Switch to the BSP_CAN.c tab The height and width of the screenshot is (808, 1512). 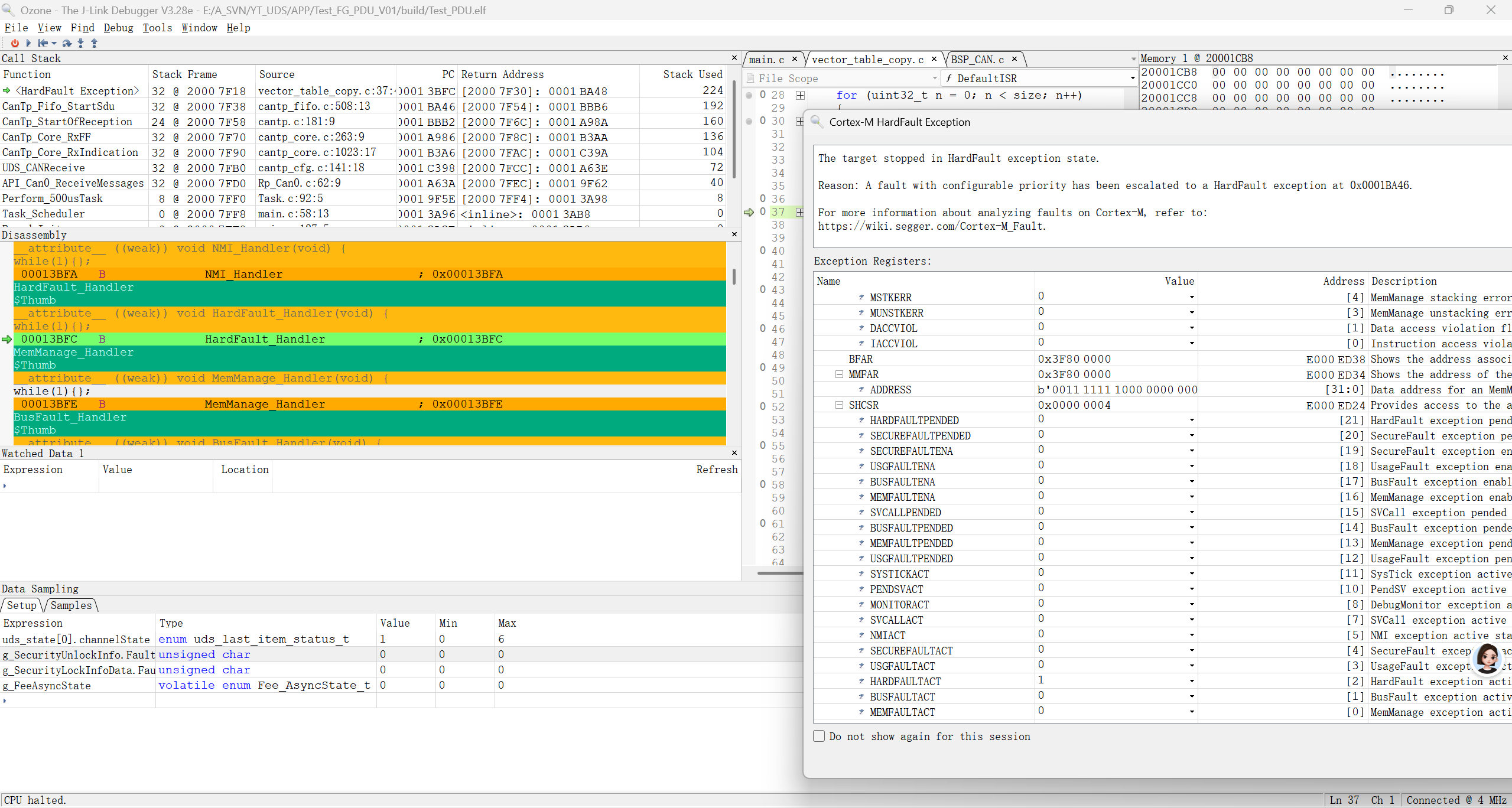(977, 60)
